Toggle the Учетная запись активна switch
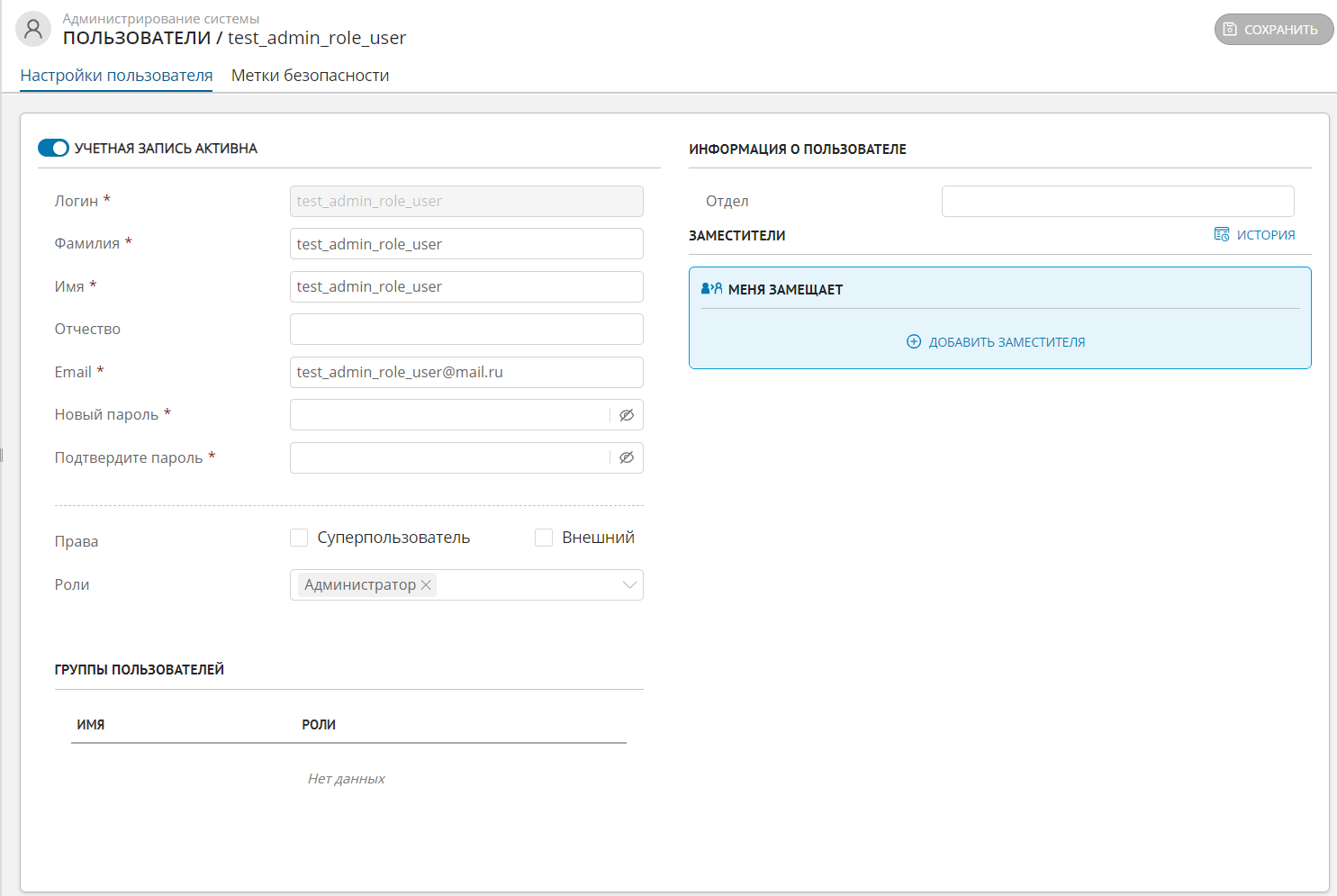The width and height of the screenshot is (1337, 896). pyautogui.click(x=53, y=149)
